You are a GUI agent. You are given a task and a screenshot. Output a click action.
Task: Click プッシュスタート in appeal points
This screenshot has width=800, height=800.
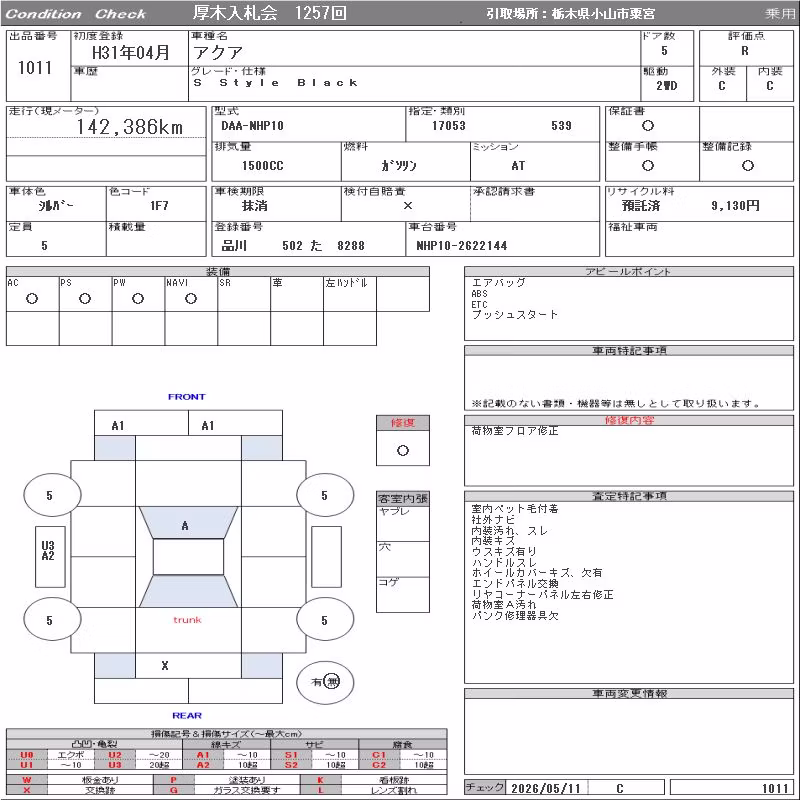coord(515,315)
